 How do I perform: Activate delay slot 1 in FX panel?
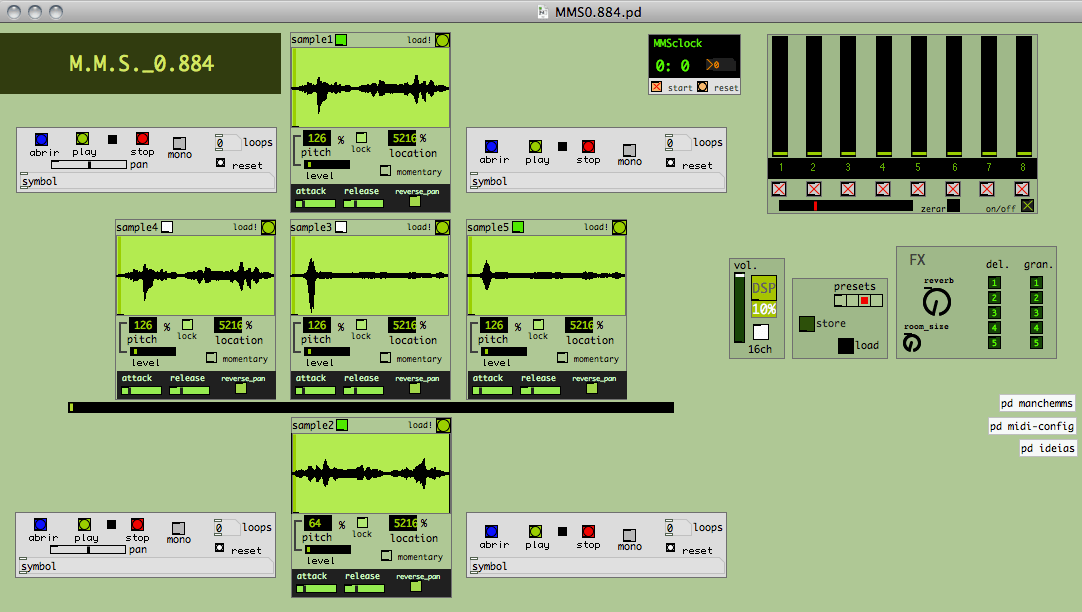[994, 283]
